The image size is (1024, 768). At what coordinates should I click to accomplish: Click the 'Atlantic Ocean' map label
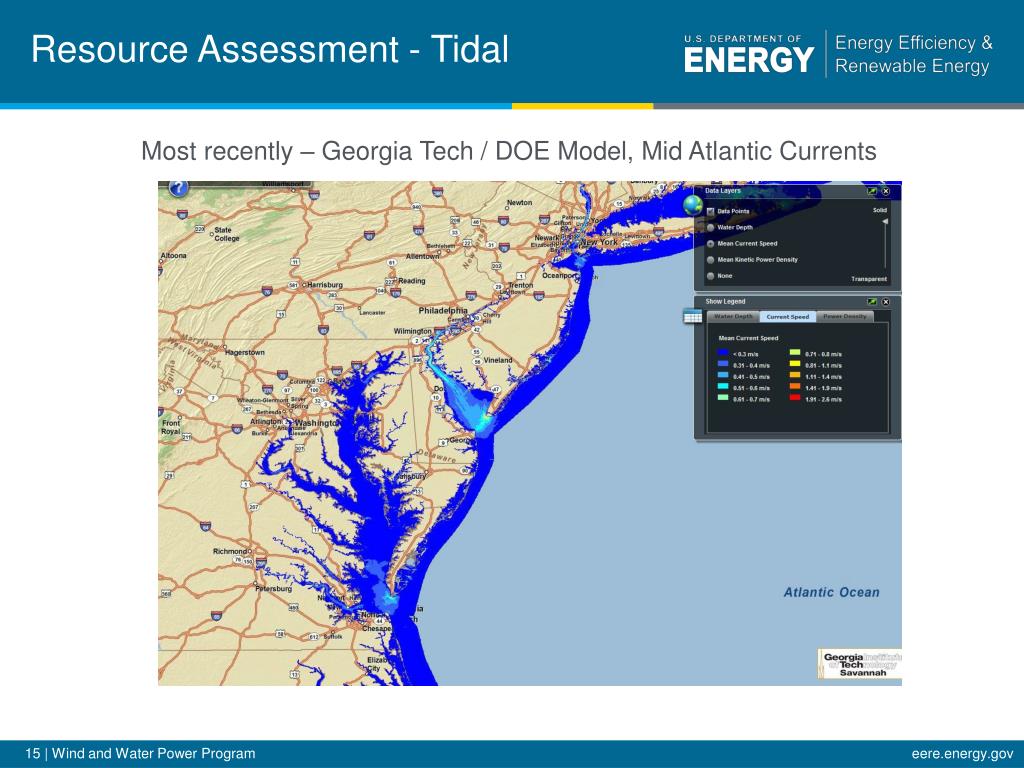[x=831, y=592]
